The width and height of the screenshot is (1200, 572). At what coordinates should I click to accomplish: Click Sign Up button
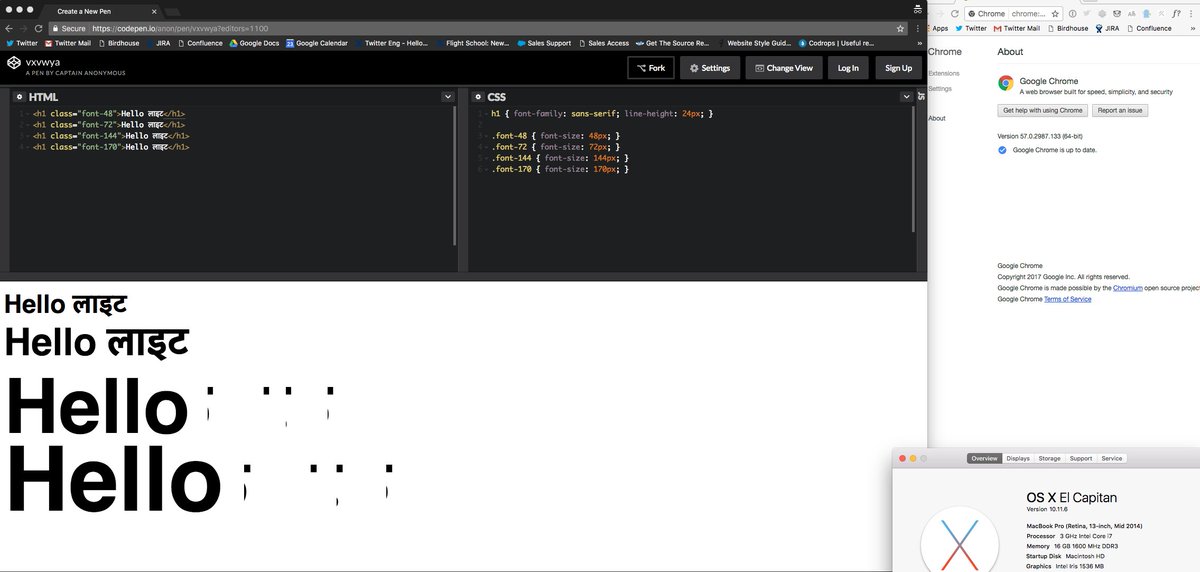pos(899,68)
